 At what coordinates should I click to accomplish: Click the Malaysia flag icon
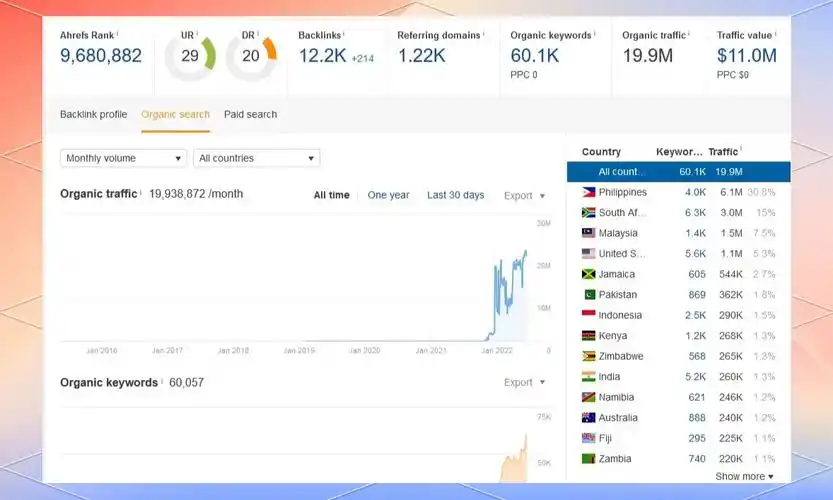(588, 233)
